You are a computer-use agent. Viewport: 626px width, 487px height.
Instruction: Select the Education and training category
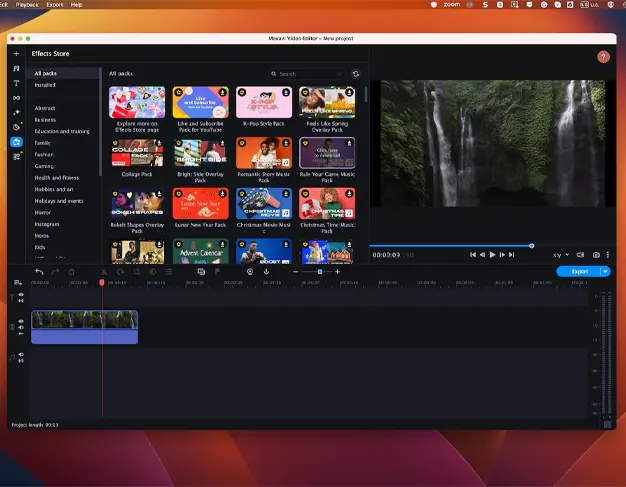[x=62, y=131]
